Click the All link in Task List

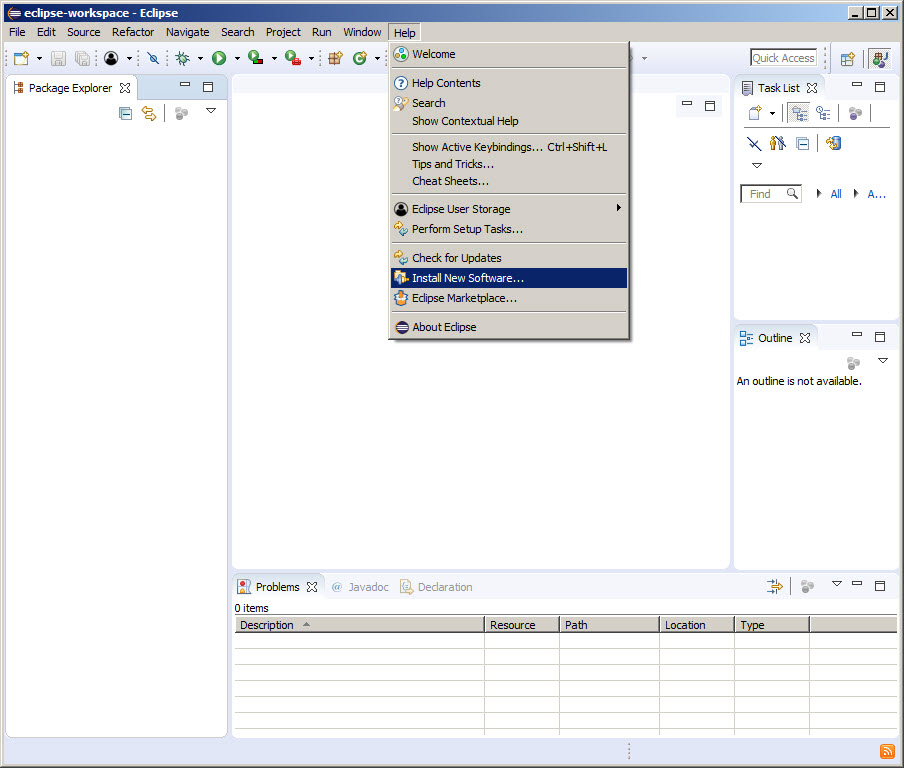point(836,194)
